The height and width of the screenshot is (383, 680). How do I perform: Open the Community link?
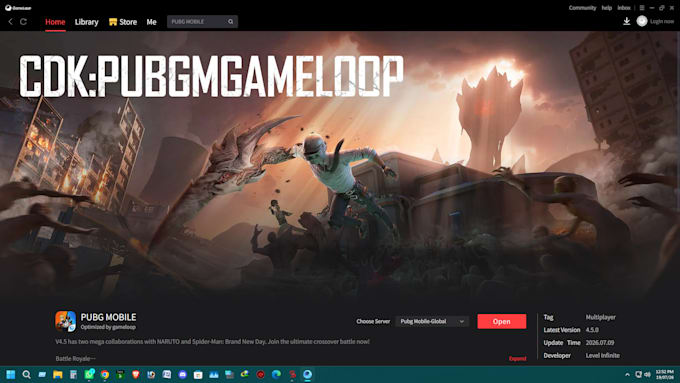point(582,8)
